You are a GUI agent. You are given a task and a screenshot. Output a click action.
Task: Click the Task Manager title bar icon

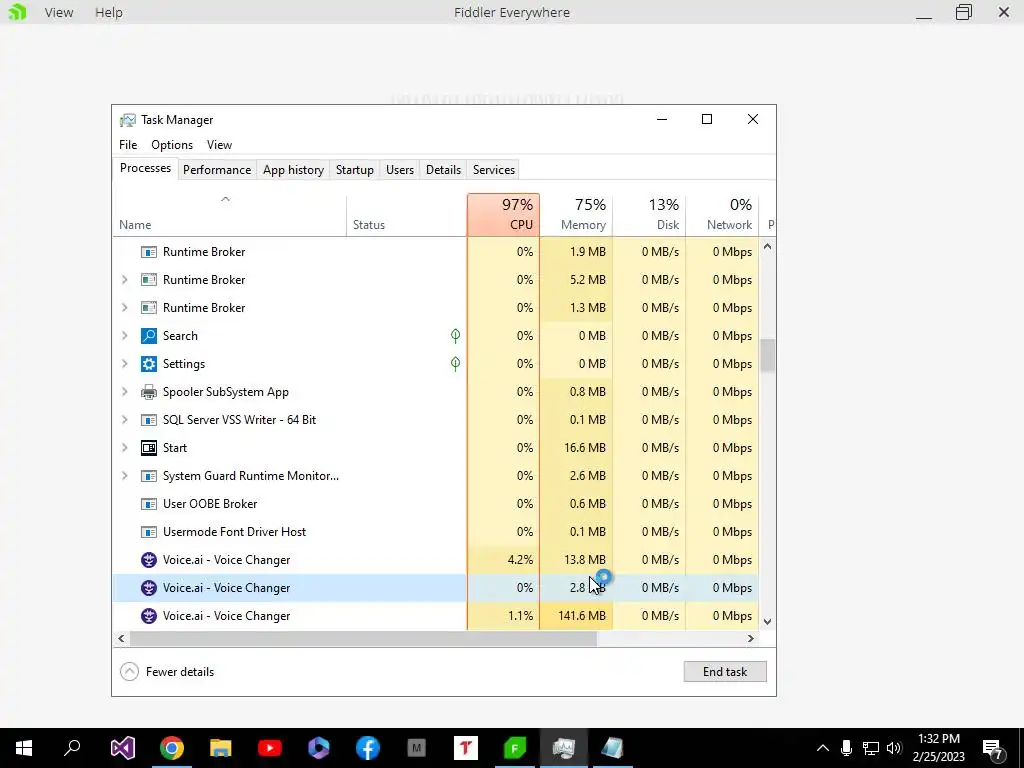(127, 120)
